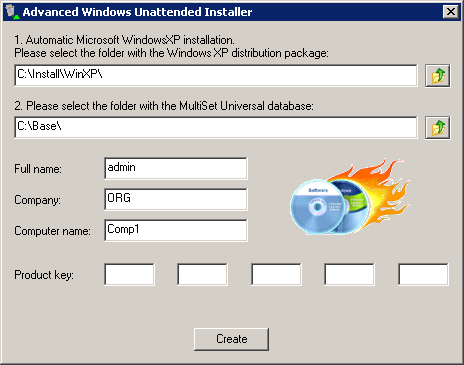This screenshot has width=464, height=365.
Task: Click the fifth Product key box
Action: pos(423,274)
